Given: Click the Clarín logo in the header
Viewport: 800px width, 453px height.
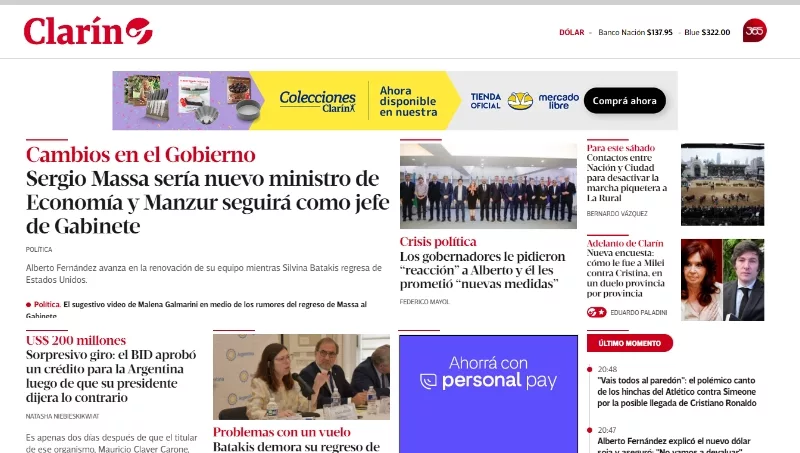Looking at the screenshot, I should click(88, 31).
